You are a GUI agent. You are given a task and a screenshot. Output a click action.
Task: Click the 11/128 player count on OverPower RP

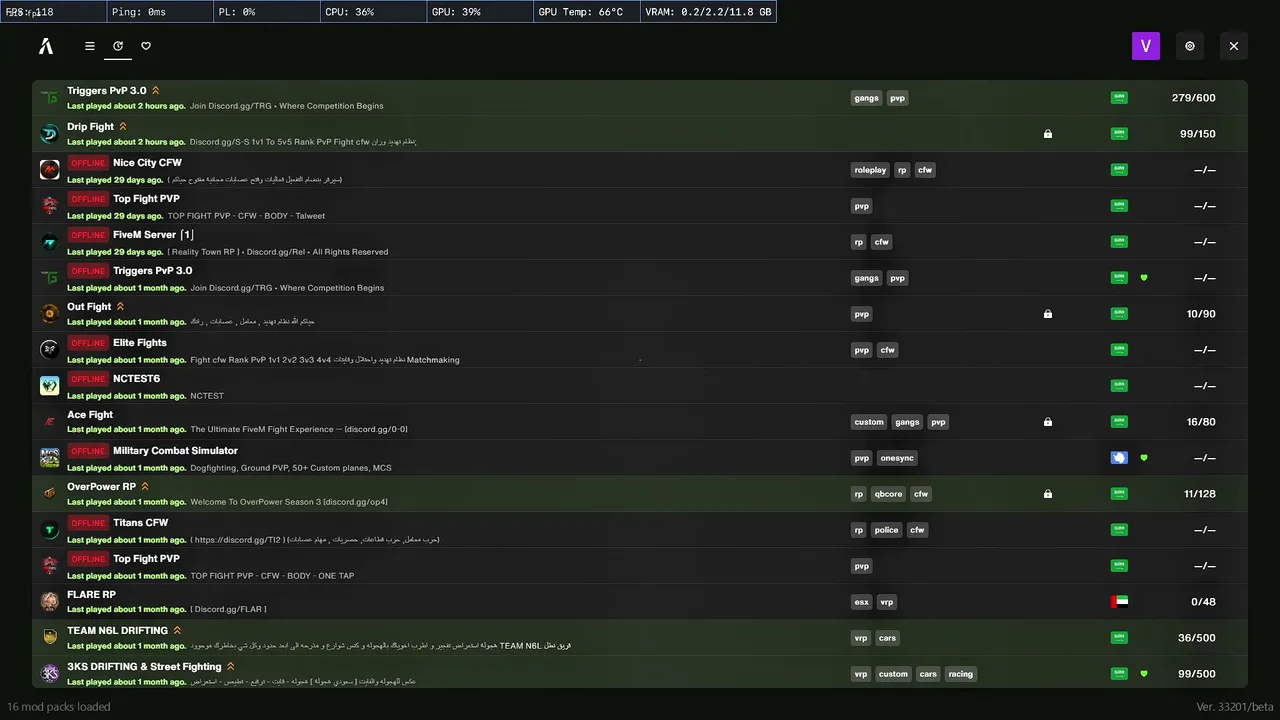click(1200, 494)
